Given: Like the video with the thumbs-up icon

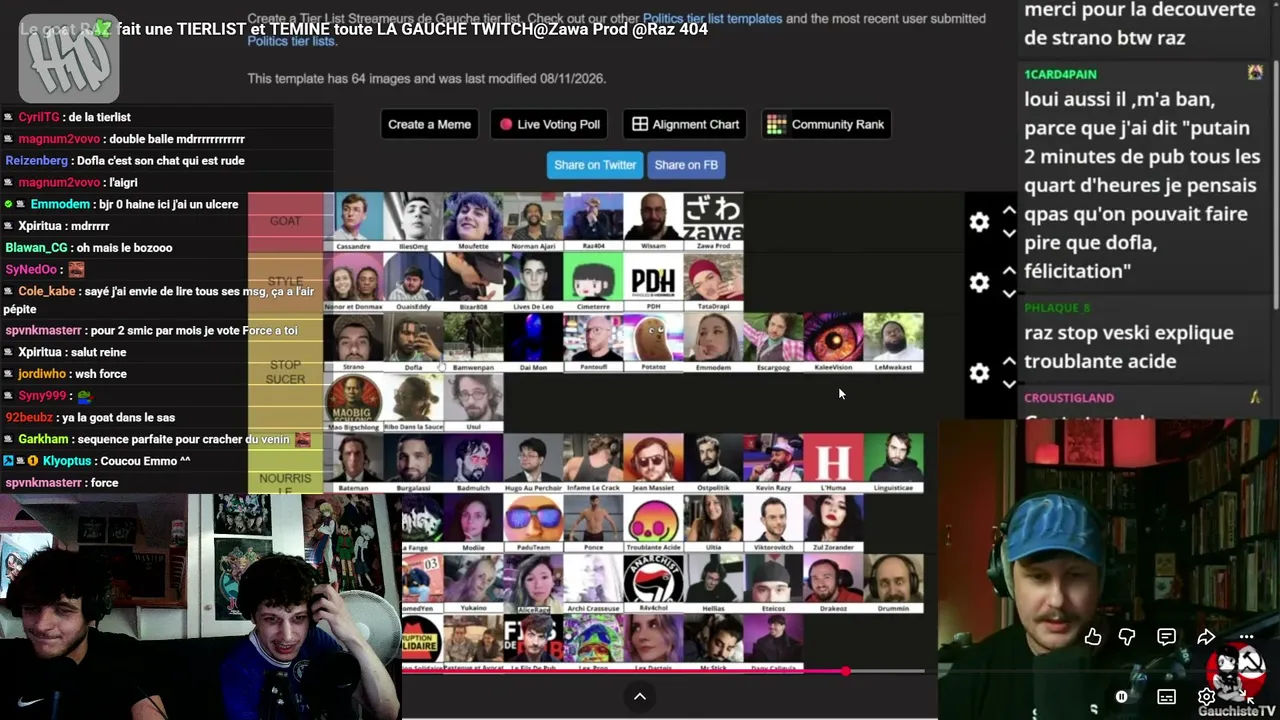Looking at the screenshot, I should click(x=1093, y=637).
